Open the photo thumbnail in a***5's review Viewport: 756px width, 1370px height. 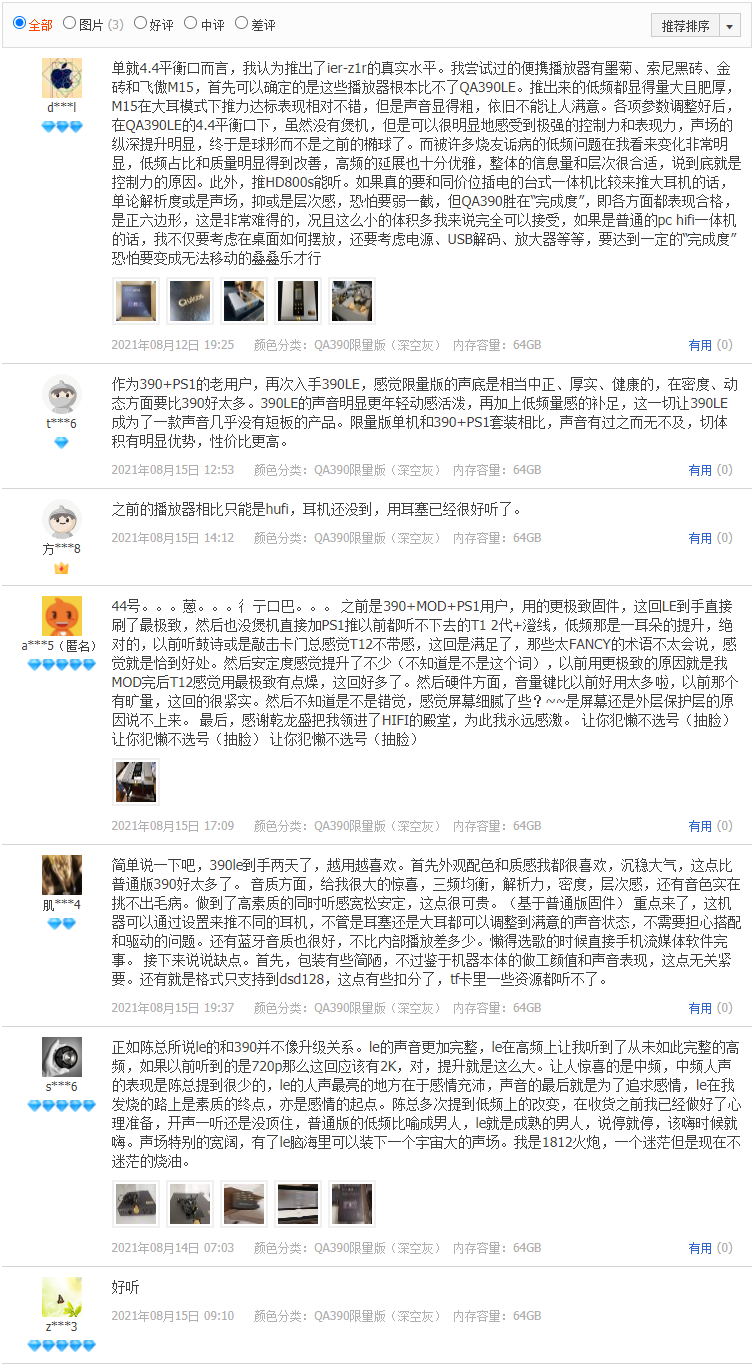[135, 782]
